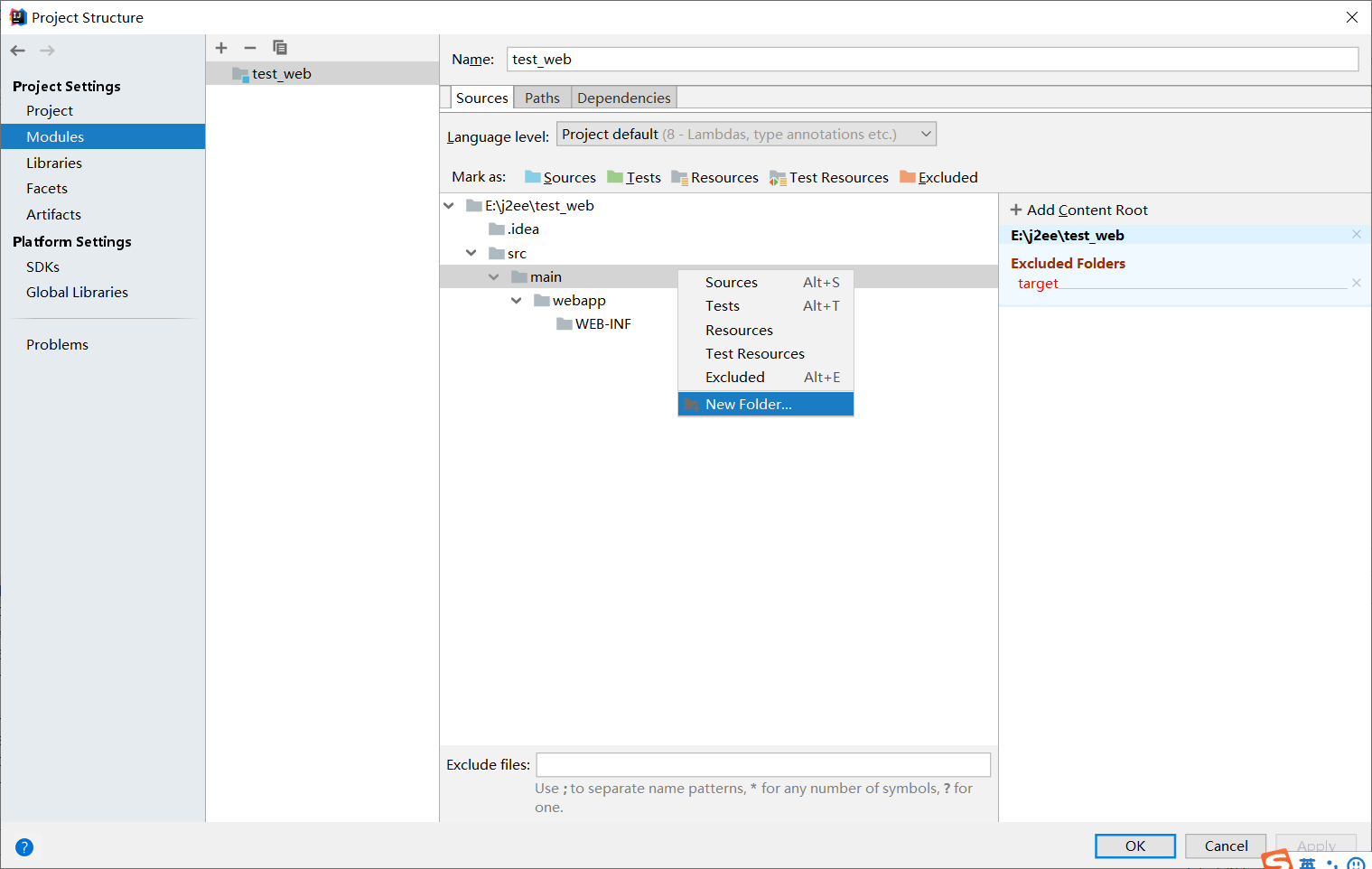Image resolution: width=1372 pixels, height=869 pixels.
Task: Click the Add Content Root plus icon
Action: point(1016,210)
